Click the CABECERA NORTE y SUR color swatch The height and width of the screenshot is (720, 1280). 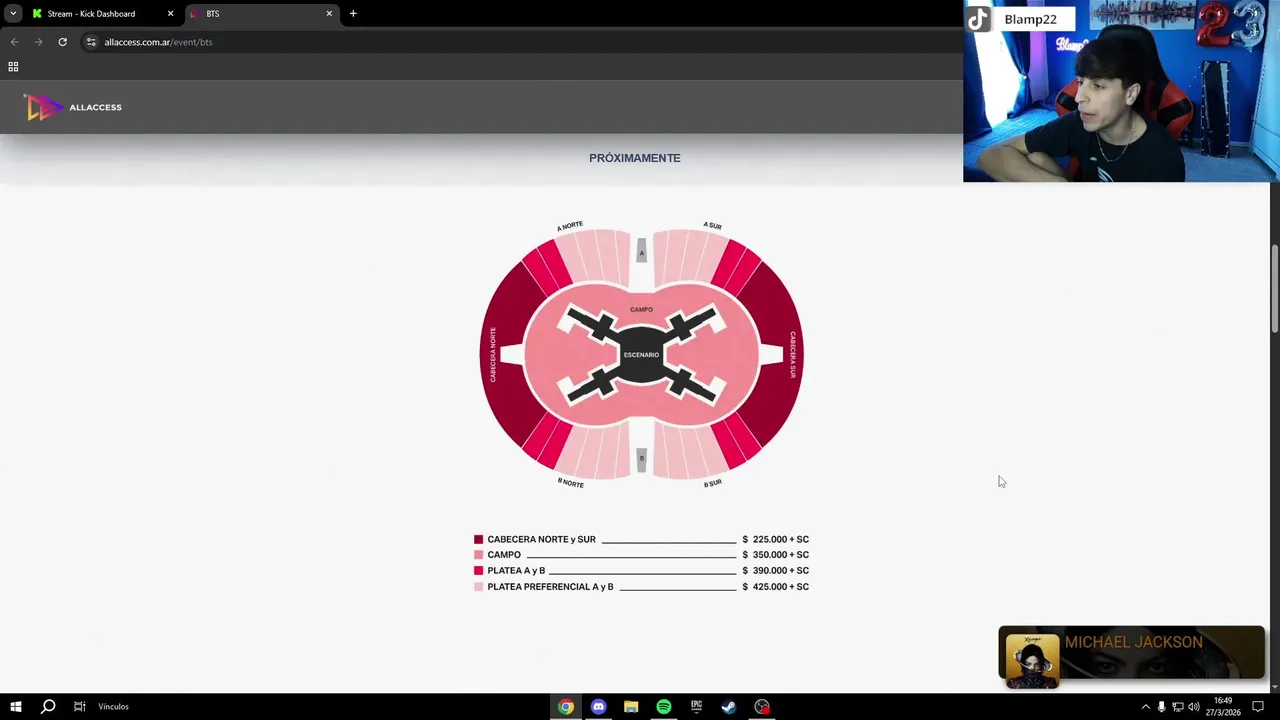pos(478,539)
